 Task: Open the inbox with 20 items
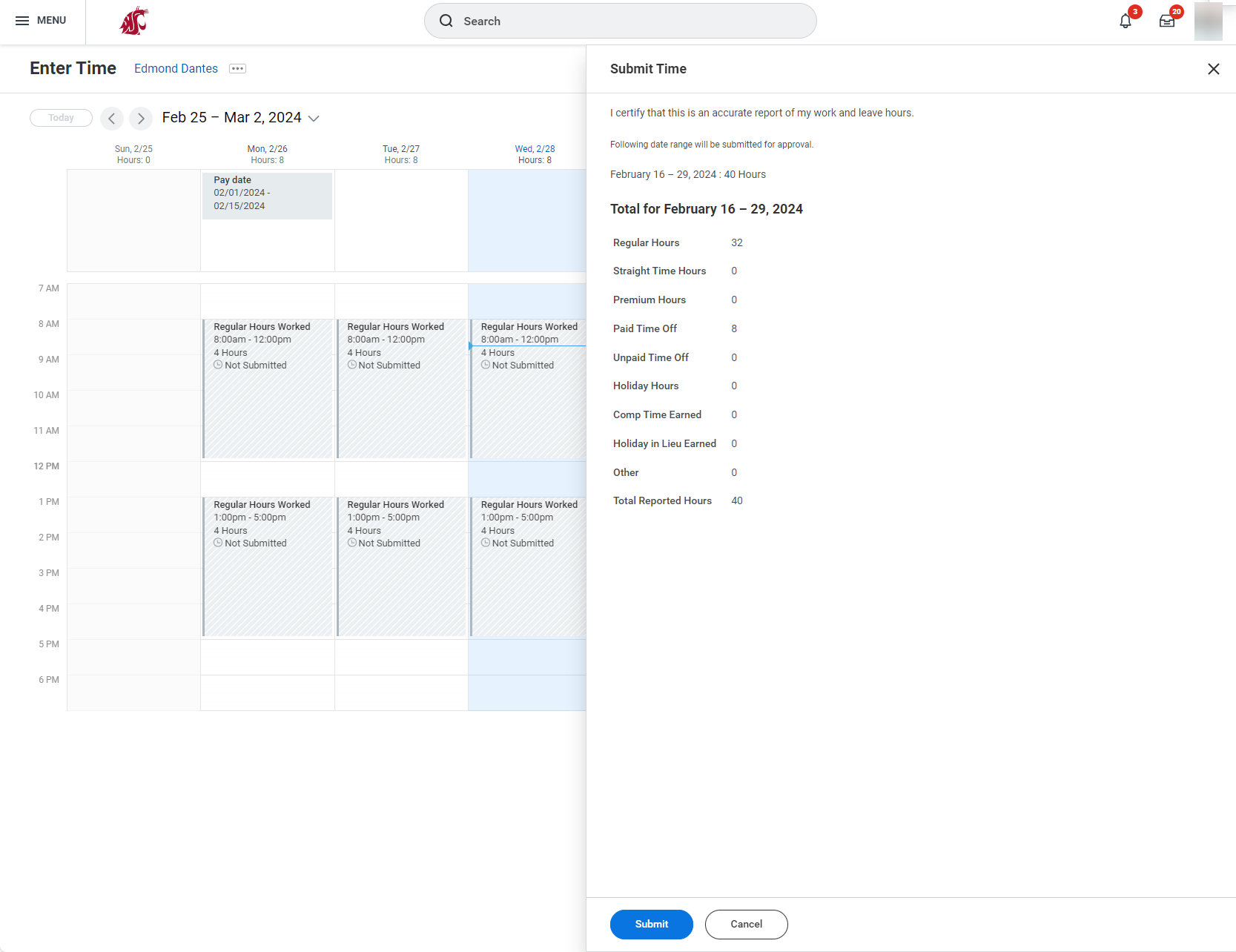(1166, 20)
